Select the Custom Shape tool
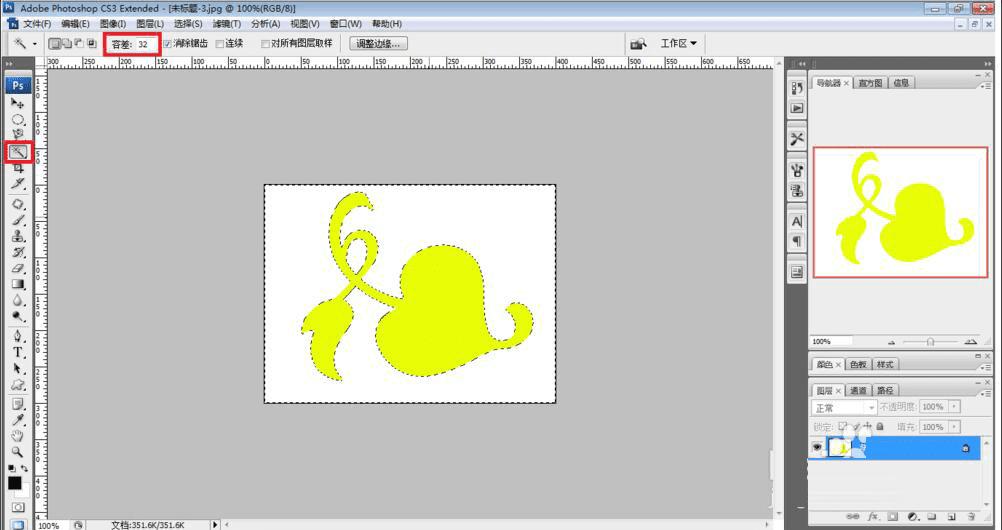The image size is (1002, 530). point(17,385)
